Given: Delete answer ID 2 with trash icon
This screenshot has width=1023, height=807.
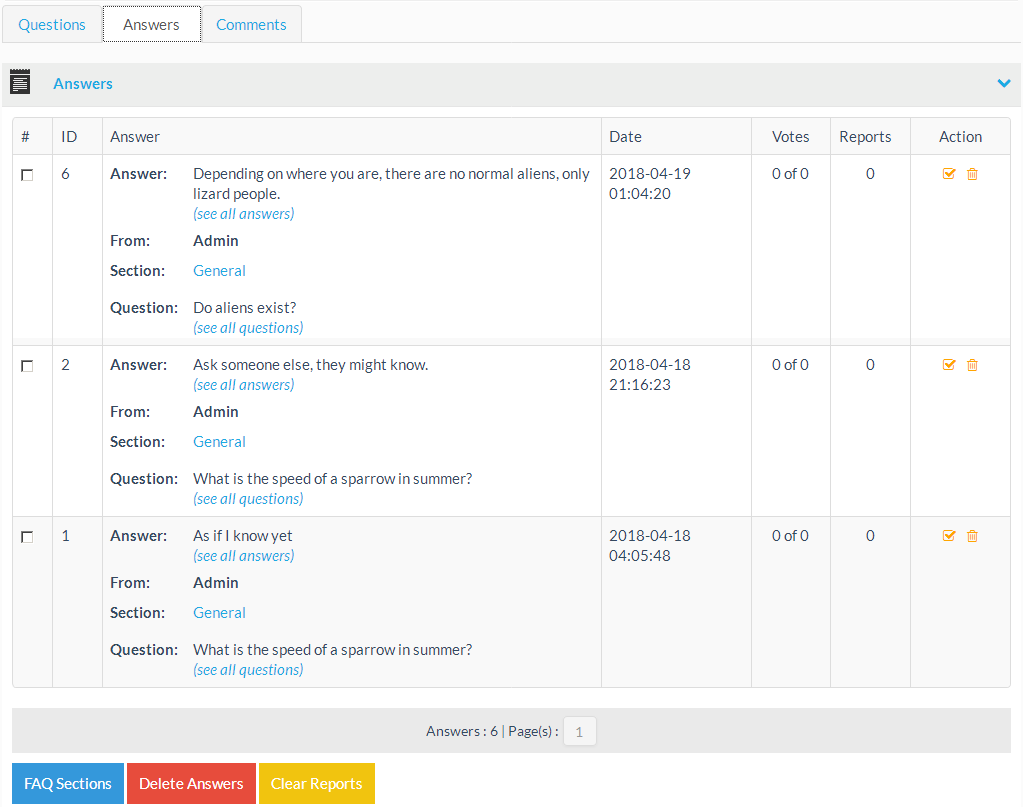Looking at the screenshot, I should [972, 365].
